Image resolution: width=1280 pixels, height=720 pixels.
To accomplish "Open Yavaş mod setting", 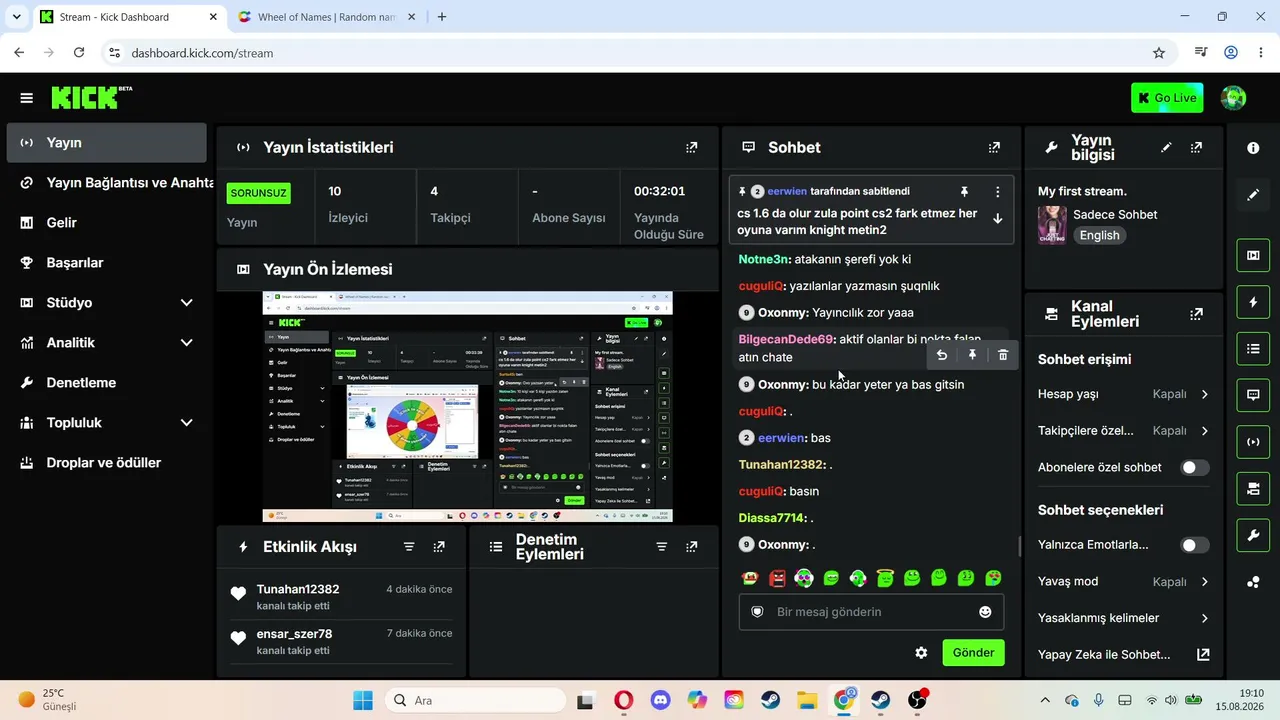I will (x=1123, y=582).
